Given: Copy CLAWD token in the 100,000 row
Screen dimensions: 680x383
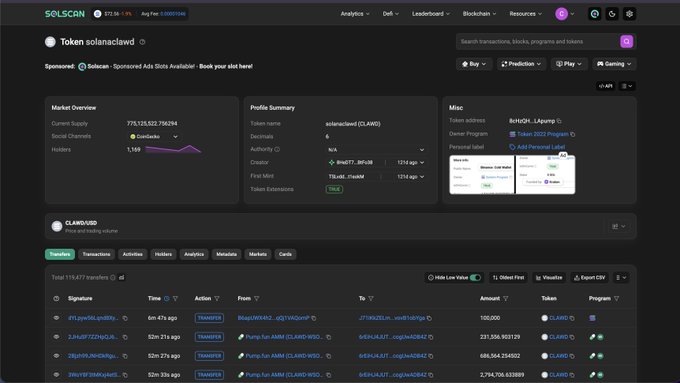Looking at the screenshot, I should 572,318.
